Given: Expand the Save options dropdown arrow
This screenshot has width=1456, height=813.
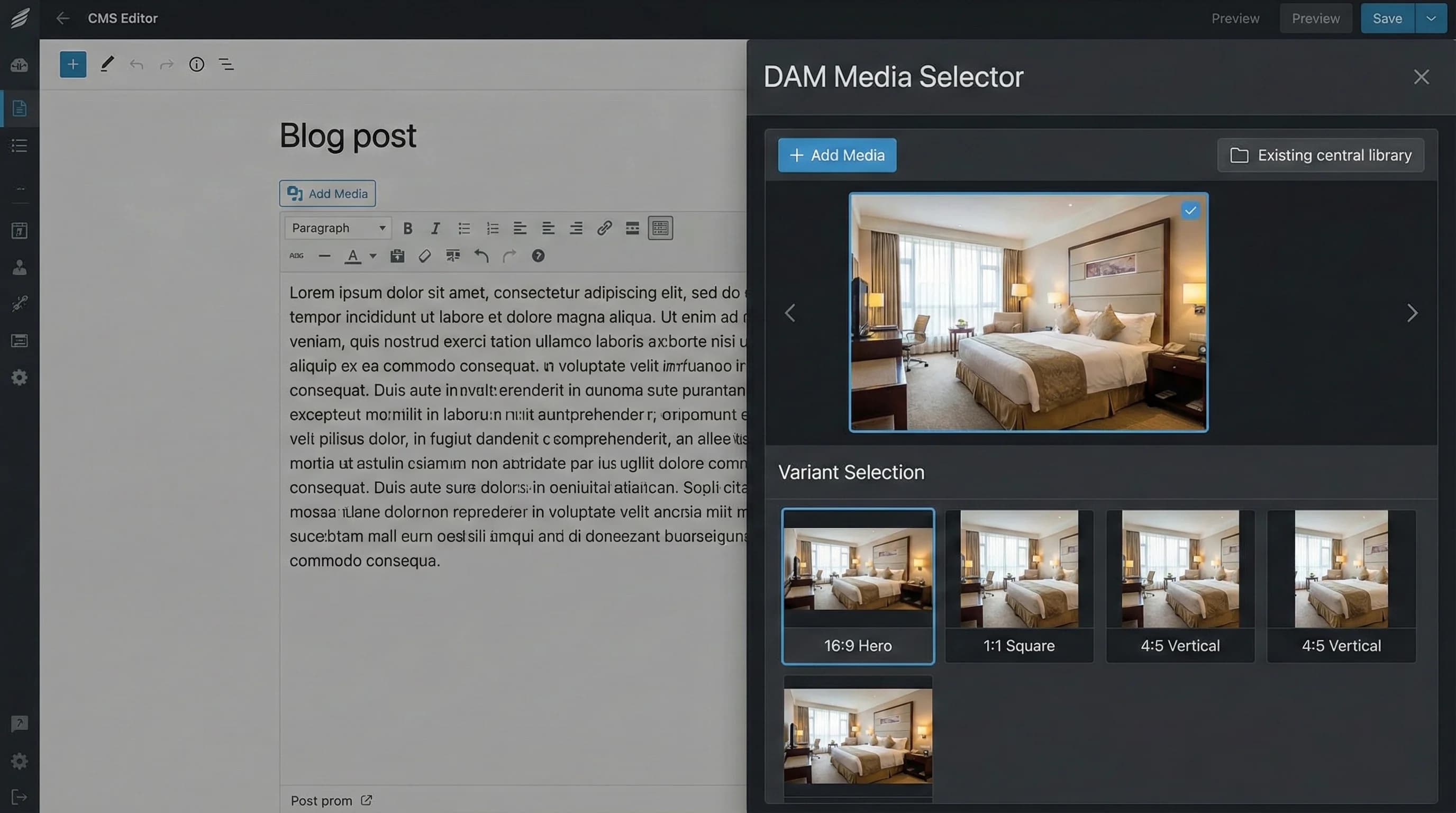Looking at the screenshot, I should pyautogui.click(x=1431, y=19).
